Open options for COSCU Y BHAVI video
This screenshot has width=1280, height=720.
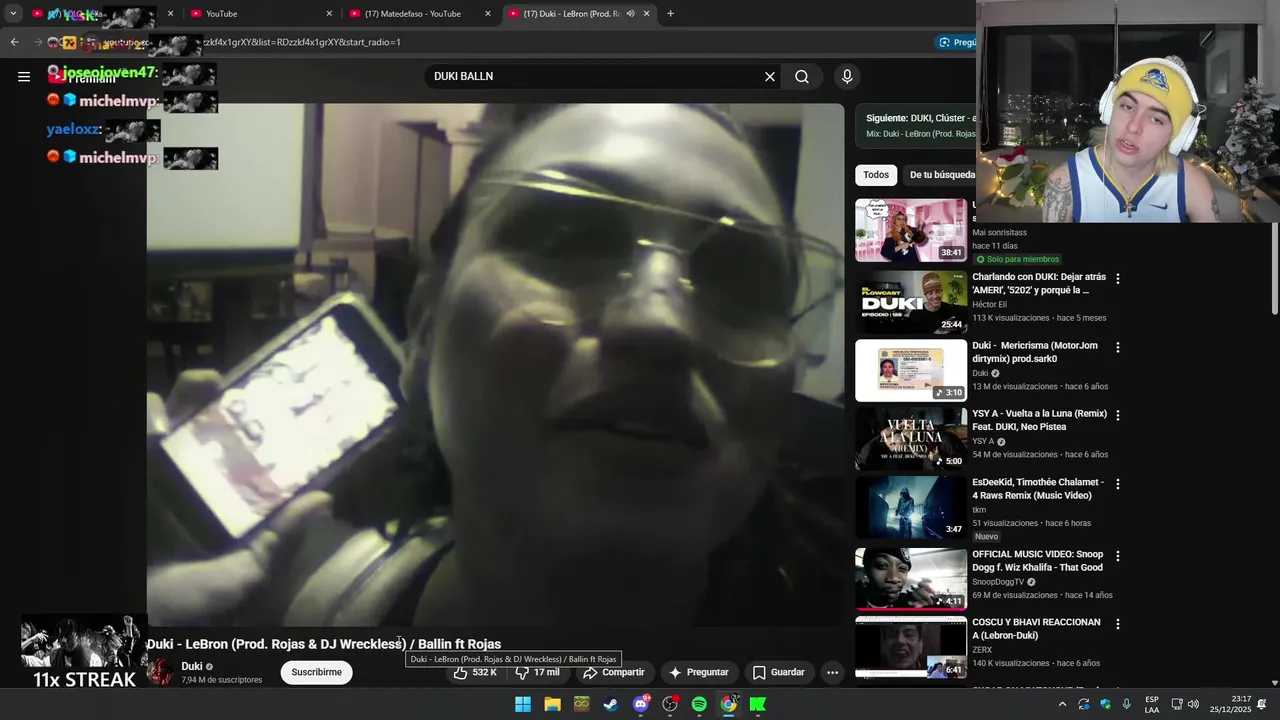pos(1118,624)
